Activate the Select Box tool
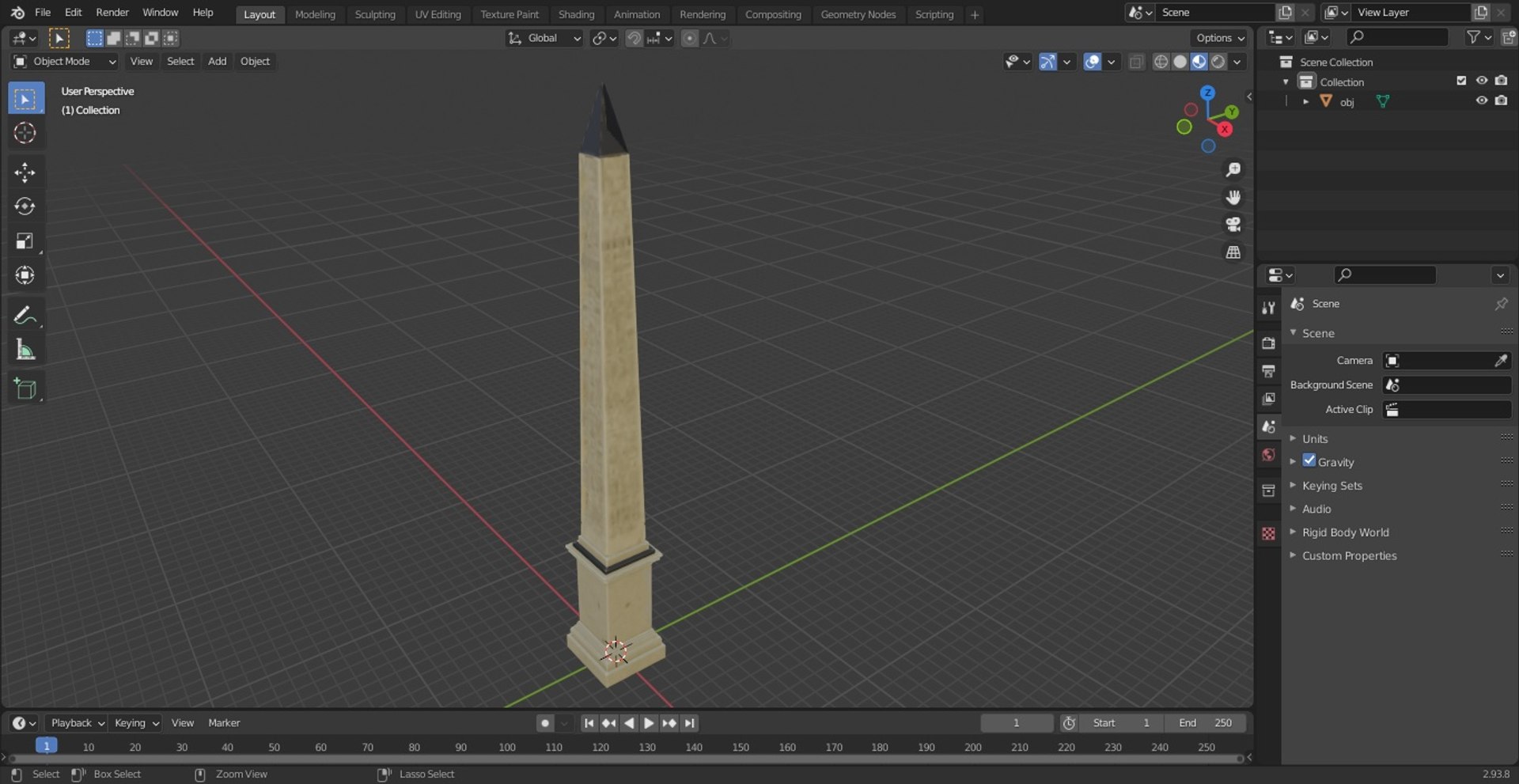This screenshot has height=784, width=1519. [25, 99]
